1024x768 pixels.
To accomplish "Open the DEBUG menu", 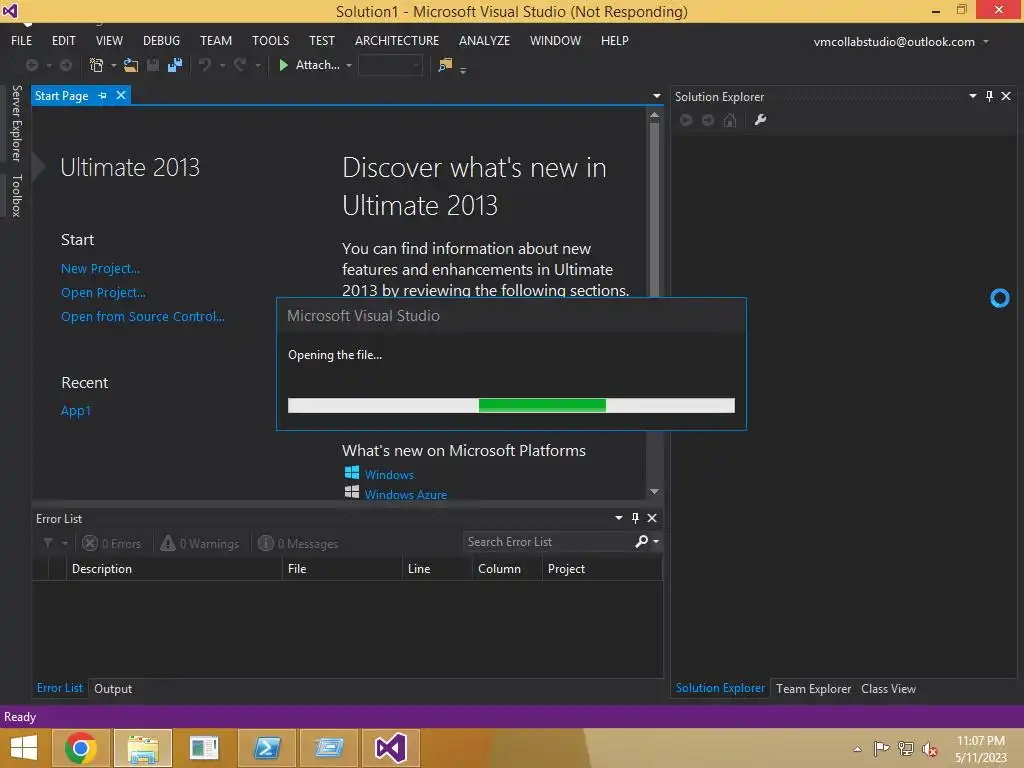I will point(161,40).
